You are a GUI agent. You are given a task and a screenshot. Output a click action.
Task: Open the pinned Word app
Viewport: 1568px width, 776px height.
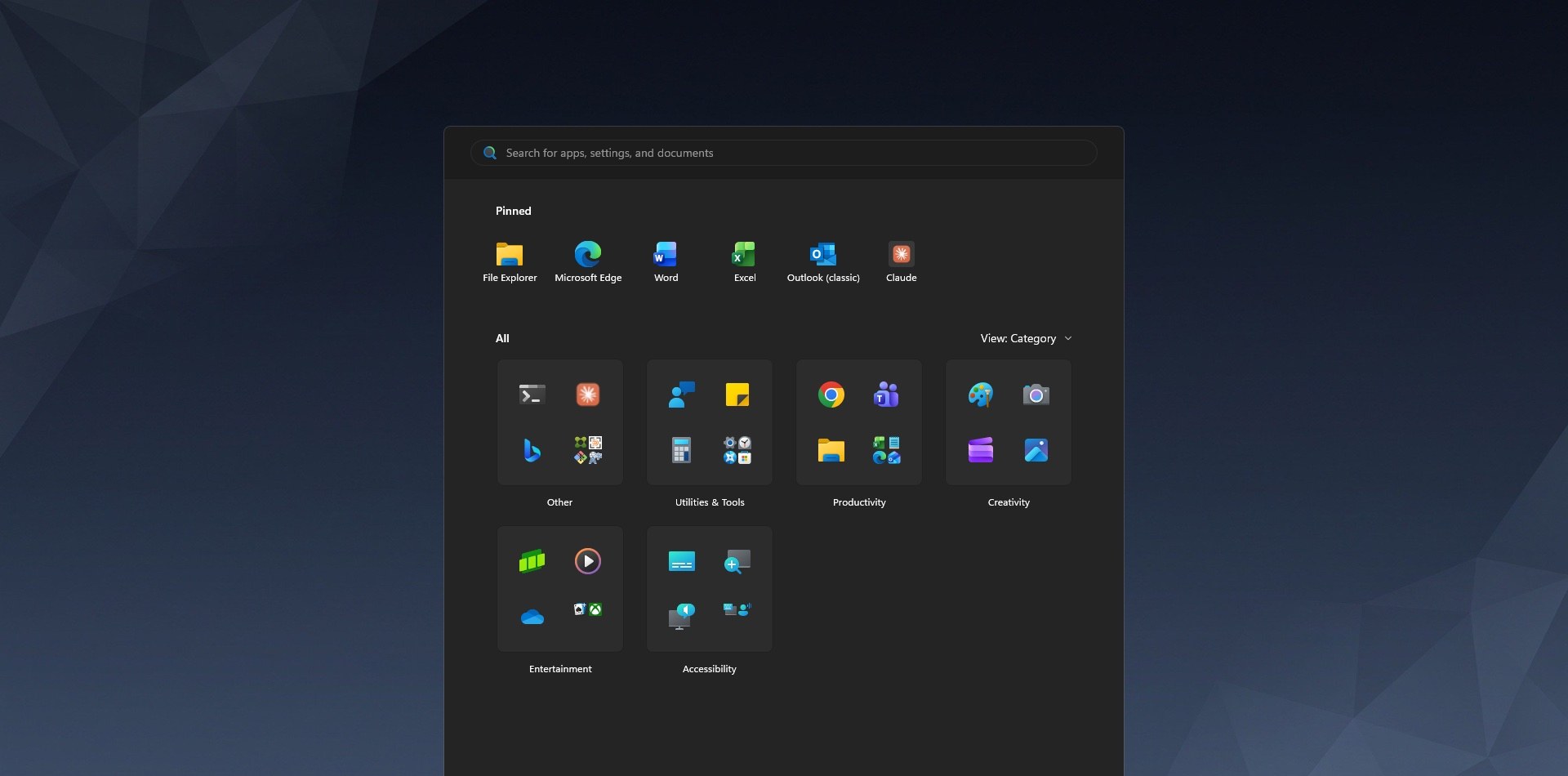[666, 263]
